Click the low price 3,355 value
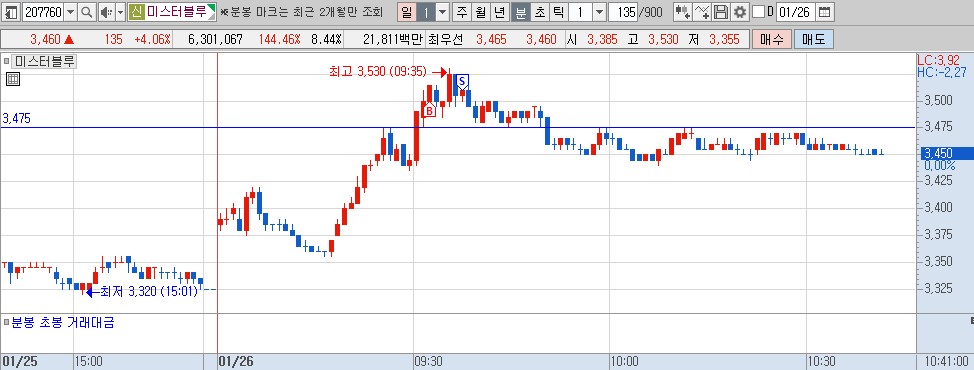974x370 pixels. click(x=724, y=40)
